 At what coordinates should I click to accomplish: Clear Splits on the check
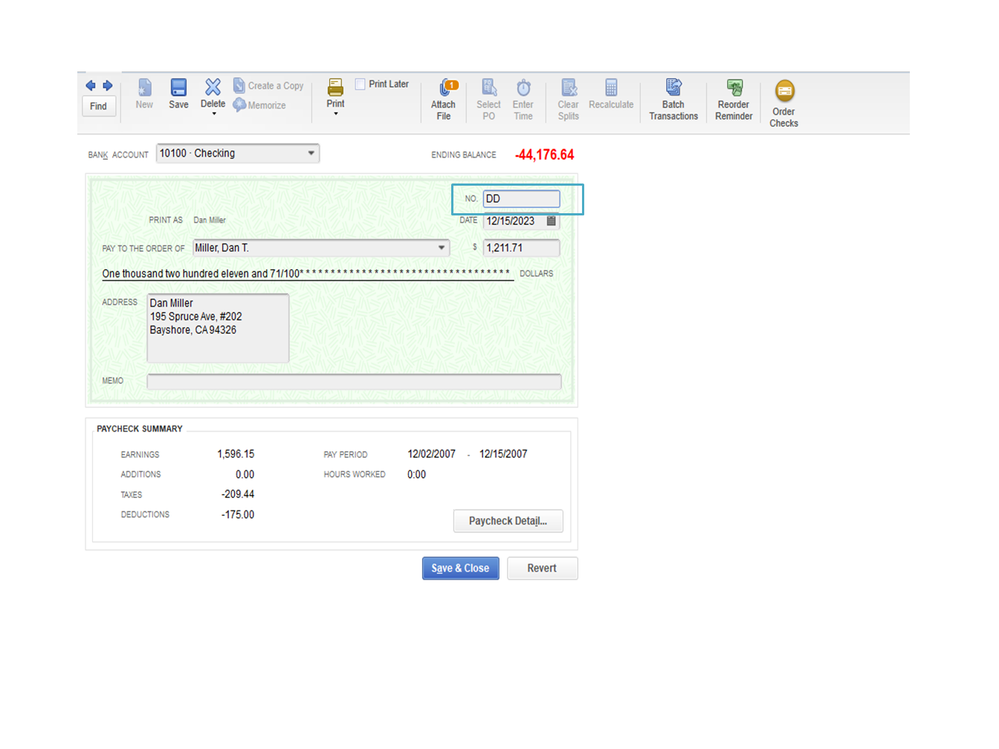[x=568, y=100]
